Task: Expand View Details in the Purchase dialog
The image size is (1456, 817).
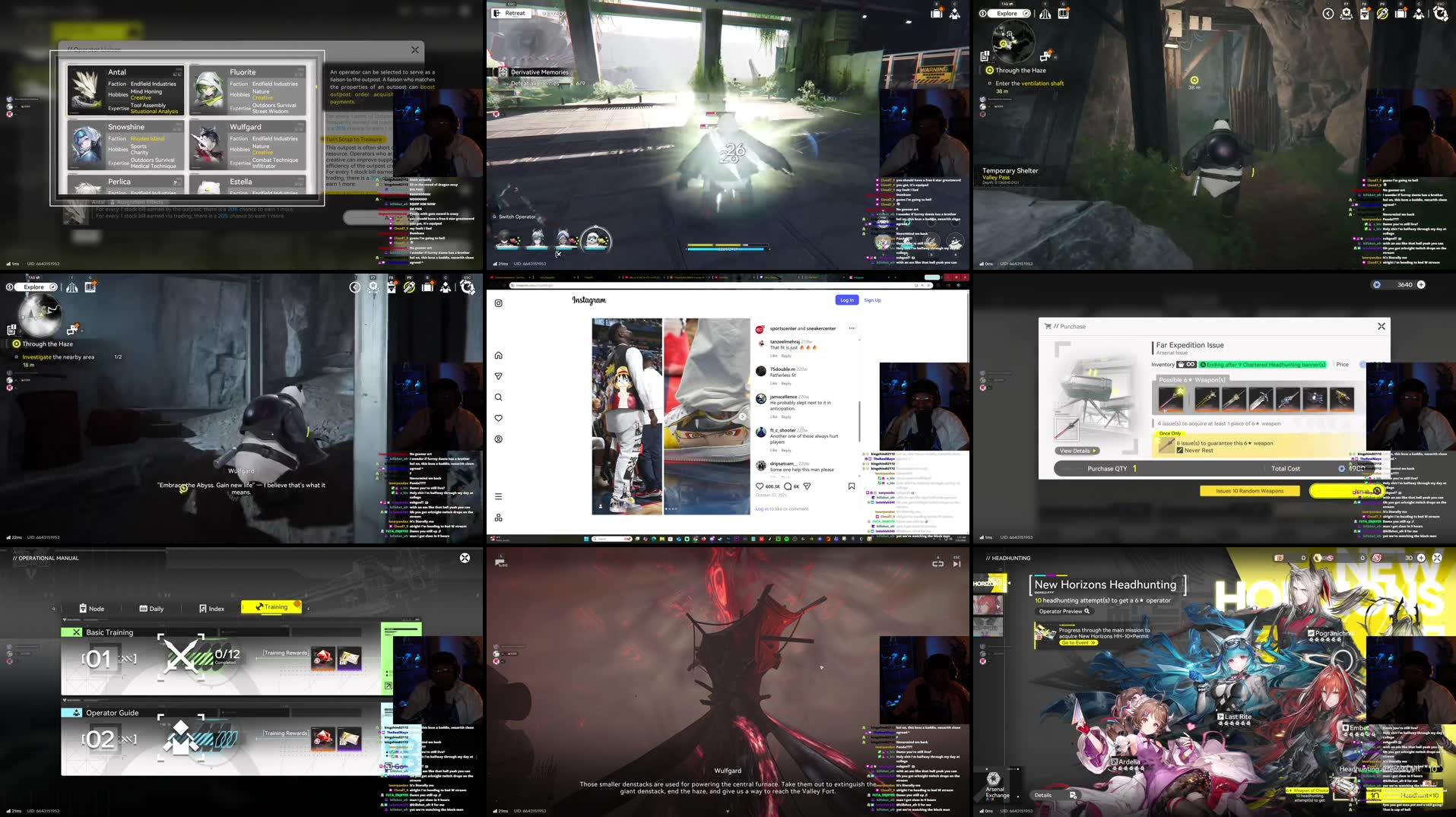Action: (x=1077, y=450)
